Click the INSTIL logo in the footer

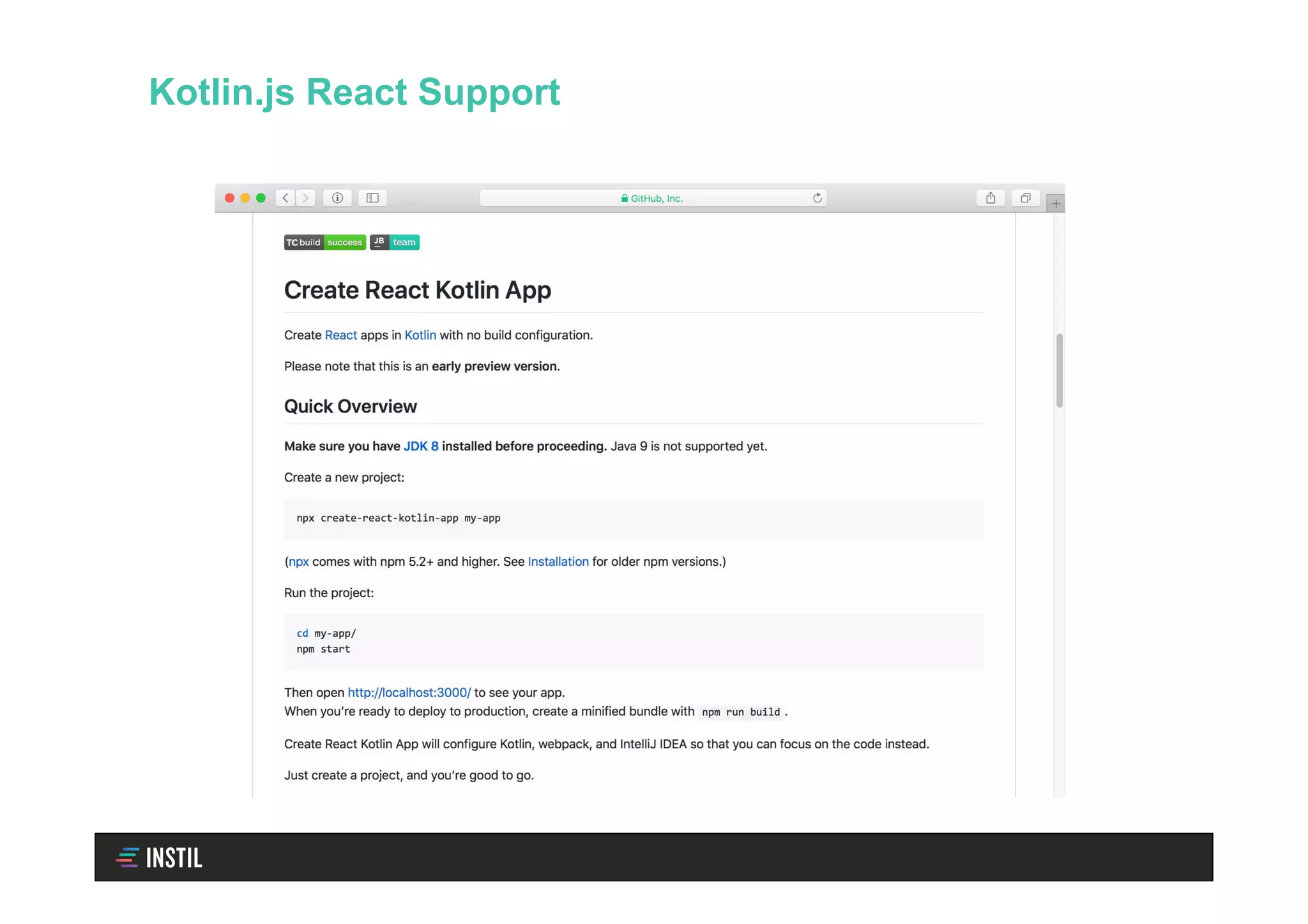click(x=159, y=858)
